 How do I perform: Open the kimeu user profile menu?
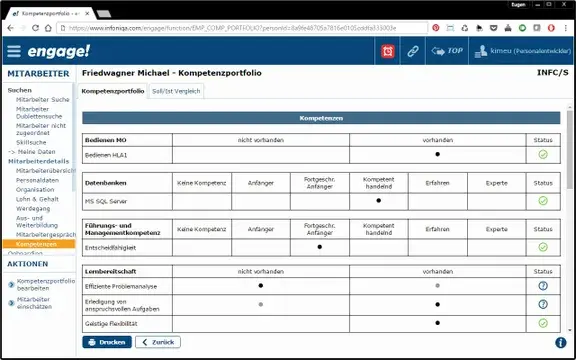coord(522,51)
